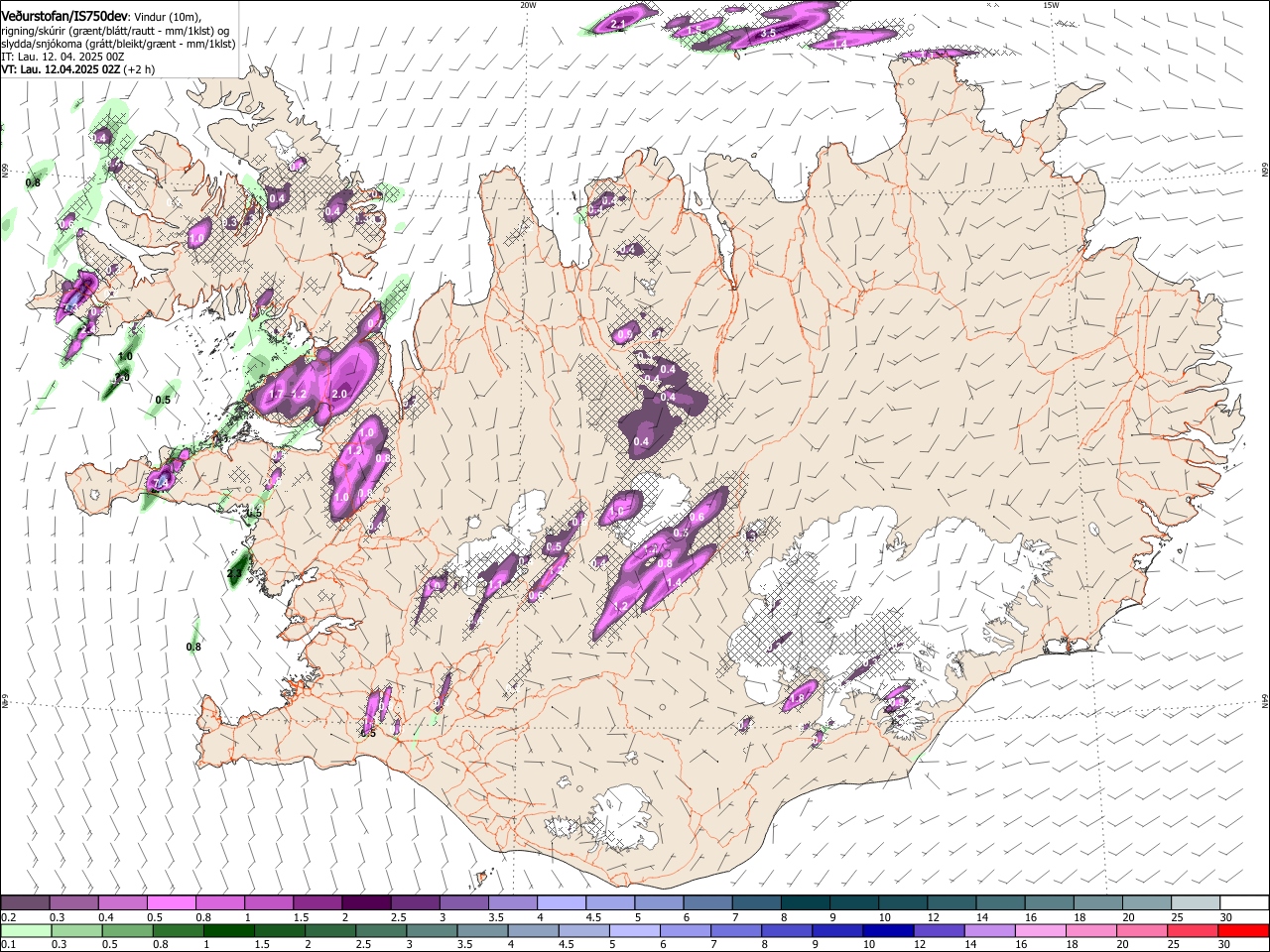The height and width of the screenshot is (952, 1270).
Task: Pick the white swatch ending at 30 in purple legend
Action: point(1244,903)
